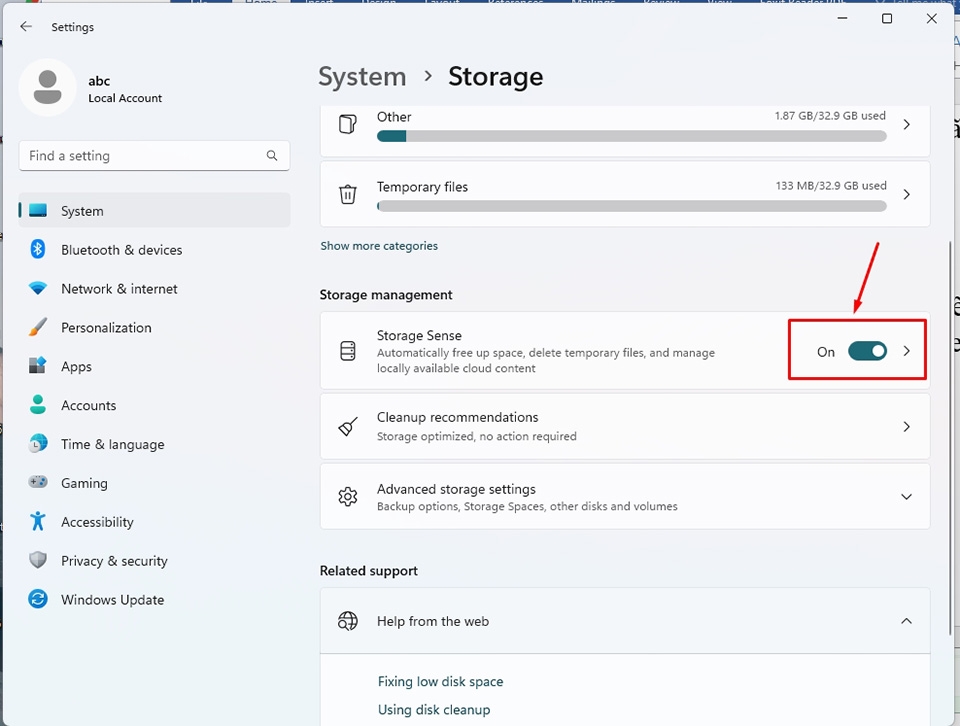The width and height of the screenshot is (960, 726).
Task: Click the Personalization paintbrush icon
Action: coord(38,327)
